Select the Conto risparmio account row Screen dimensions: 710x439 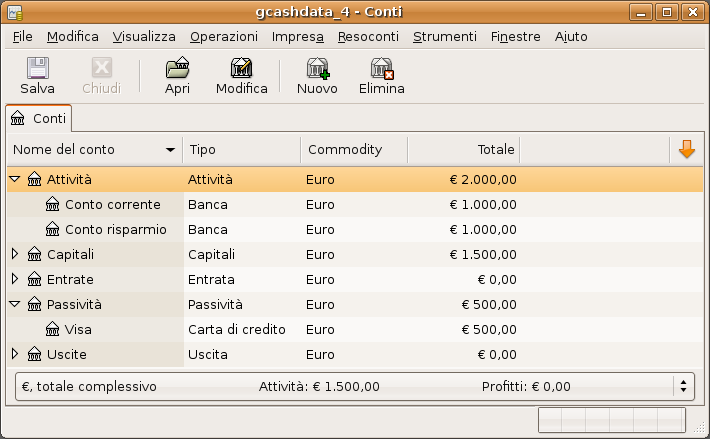[x=115, y=229]
